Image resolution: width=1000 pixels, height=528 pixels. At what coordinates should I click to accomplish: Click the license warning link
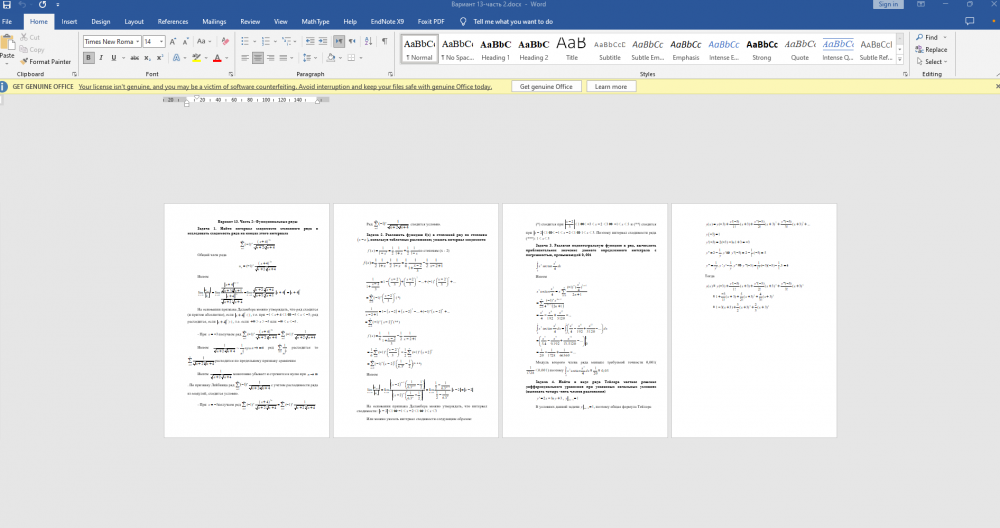point(285,87)
